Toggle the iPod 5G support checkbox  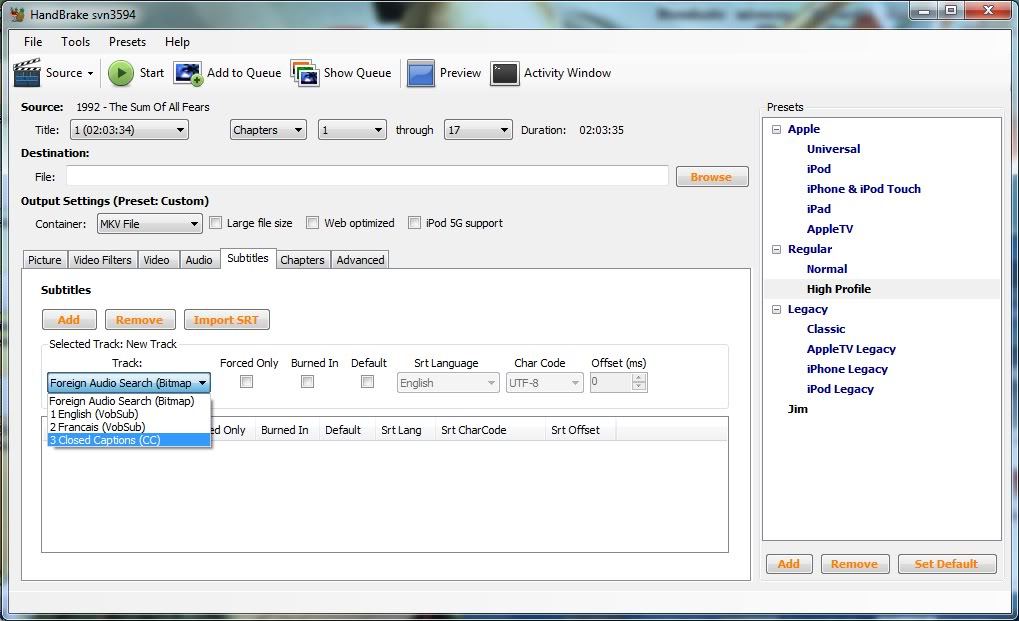coord(415,223)
